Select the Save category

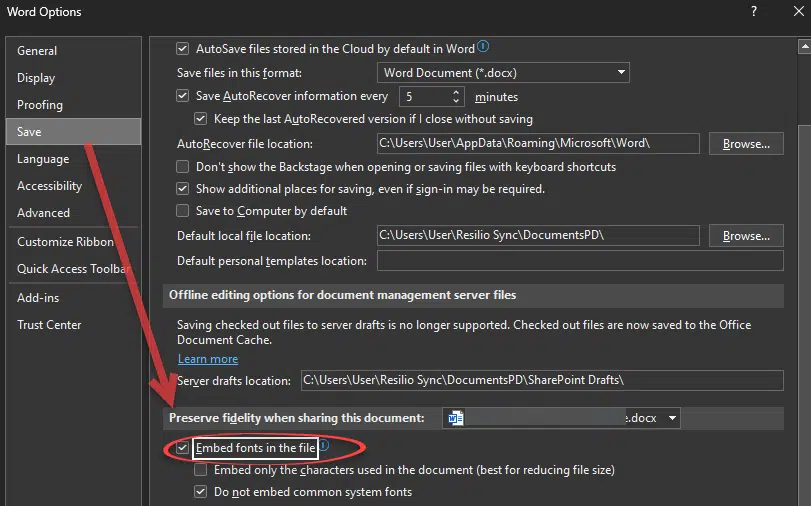tap(73, 131)
